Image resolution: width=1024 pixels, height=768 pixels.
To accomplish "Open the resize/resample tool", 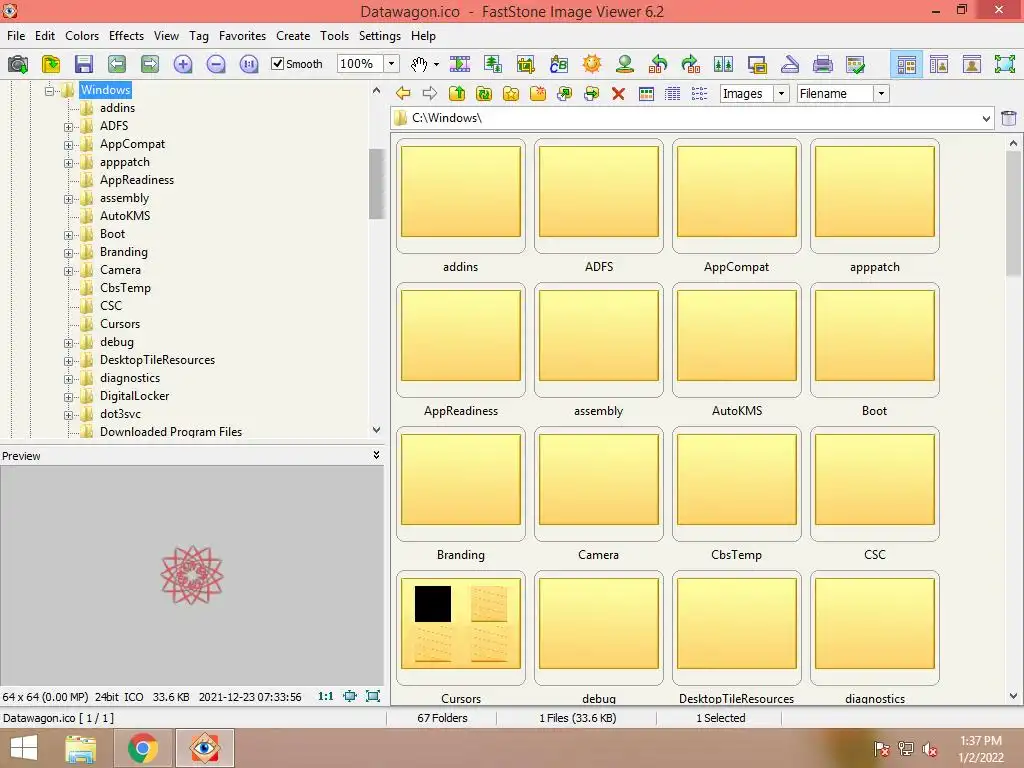I will pyautogui.click(x=493, y=64).
